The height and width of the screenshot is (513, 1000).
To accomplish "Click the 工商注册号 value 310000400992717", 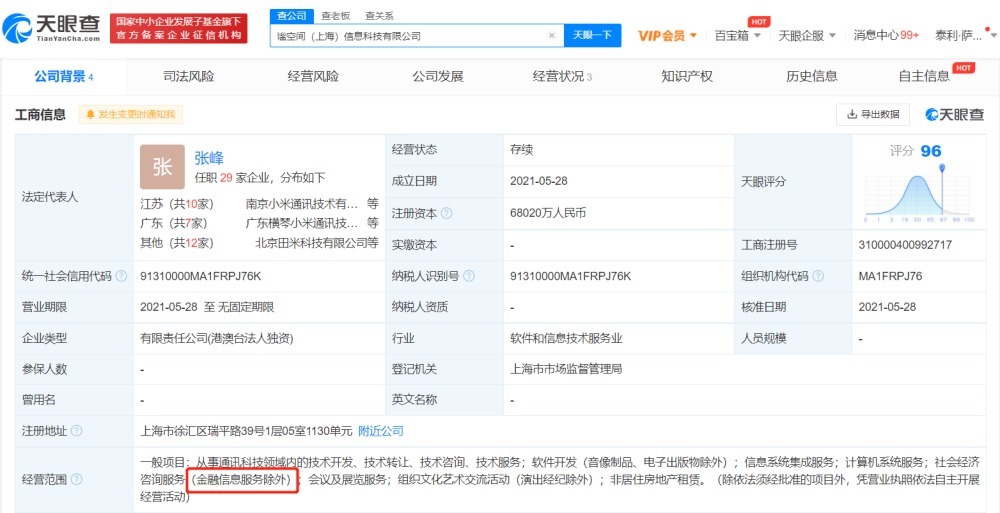I will 905,245.
